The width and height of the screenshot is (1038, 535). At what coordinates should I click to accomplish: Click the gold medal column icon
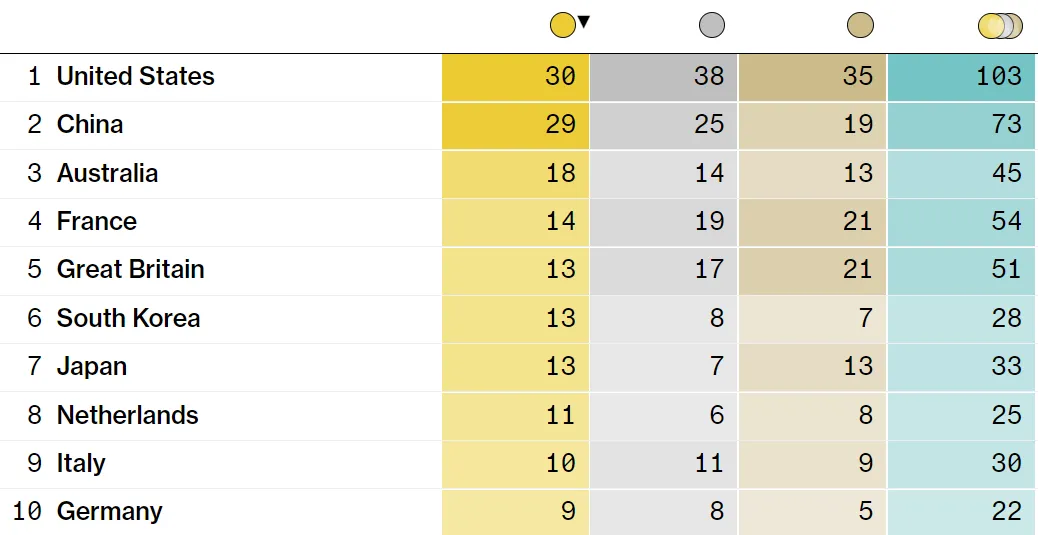click(x=563, y=25)
